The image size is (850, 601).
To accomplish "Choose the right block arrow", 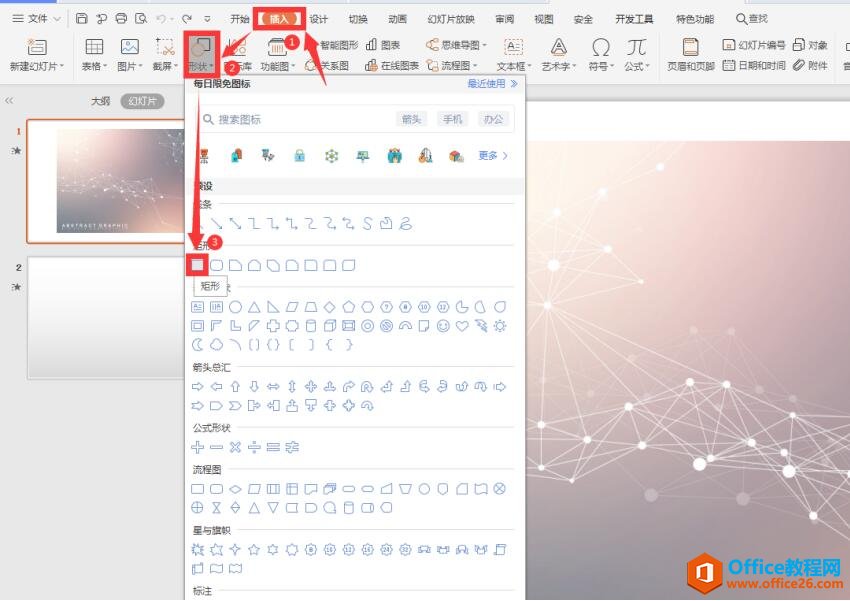I will pyautogui.click(x=197, y=387).
